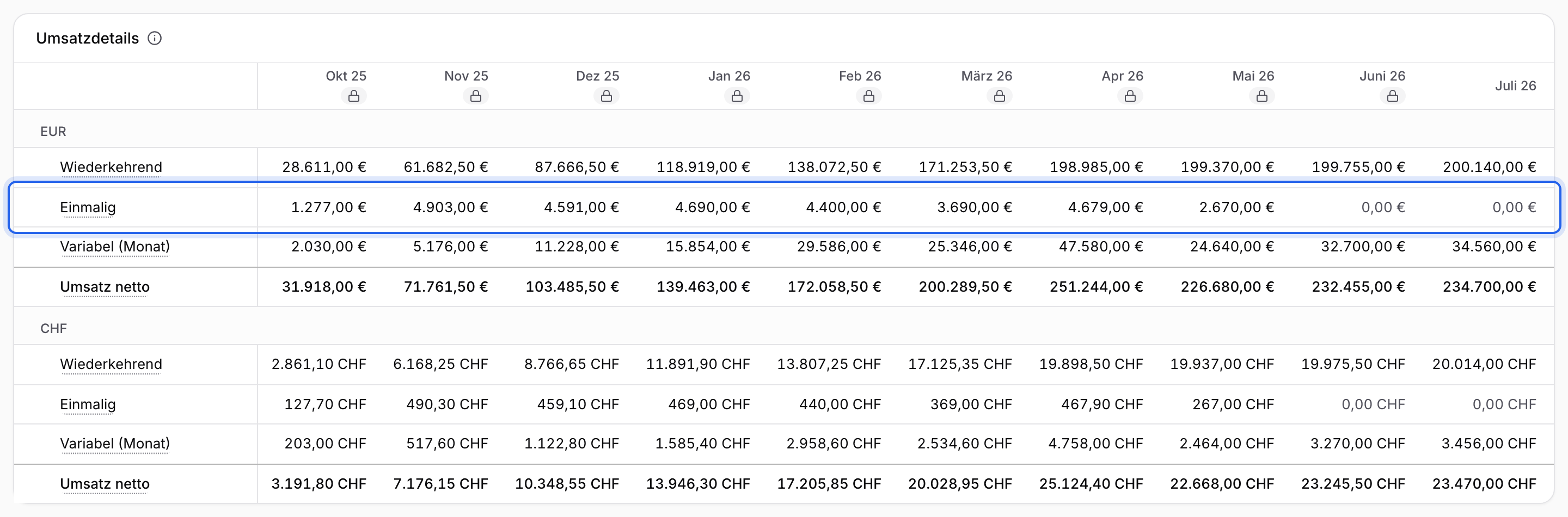Image resolution: width=1568 pixels, height=517 pixels.
Task: Select the 199.755,00 € cell
Action: point(1358,167)
